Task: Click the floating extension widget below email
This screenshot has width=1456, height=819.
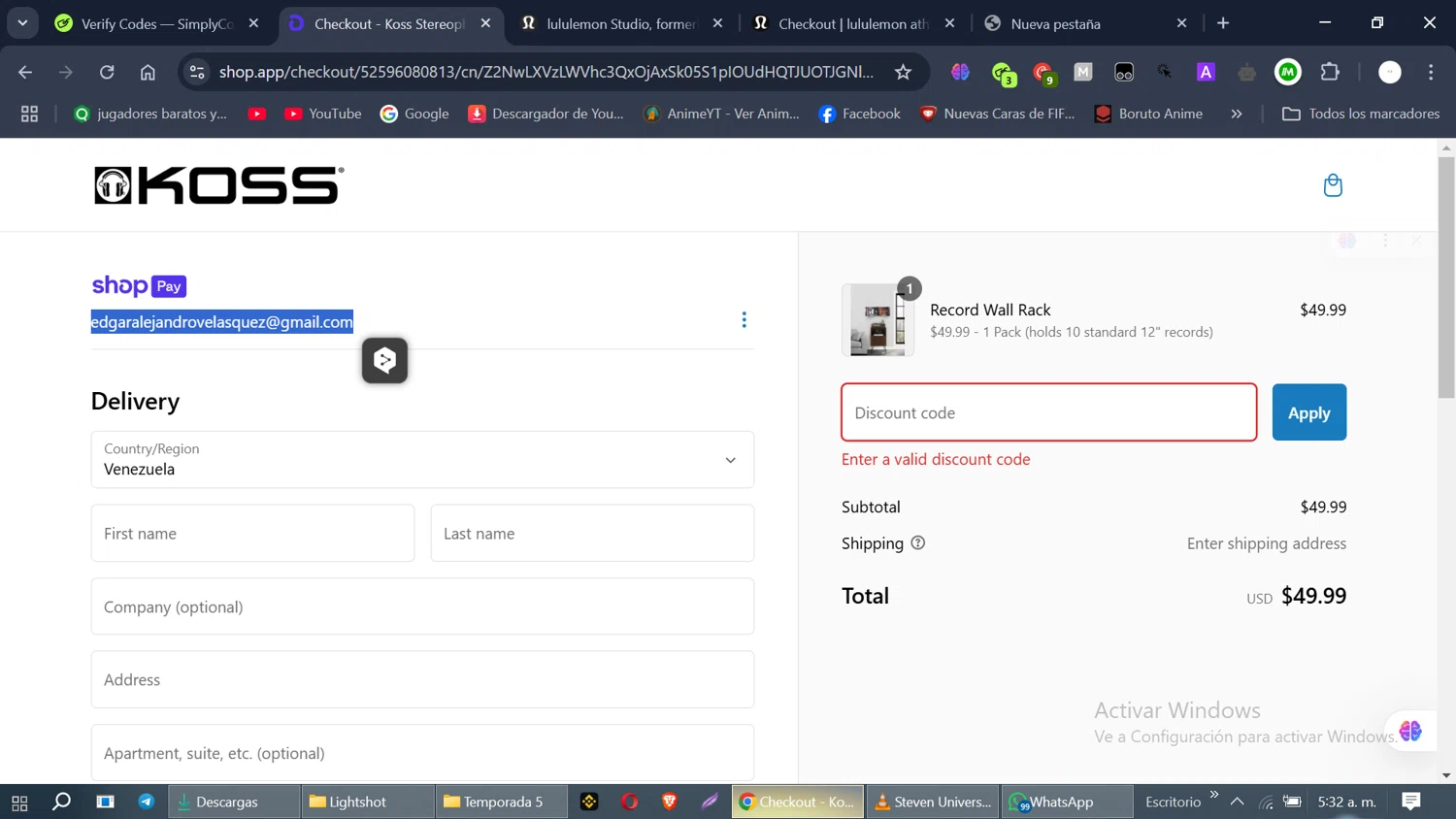Action: point(385,360)
